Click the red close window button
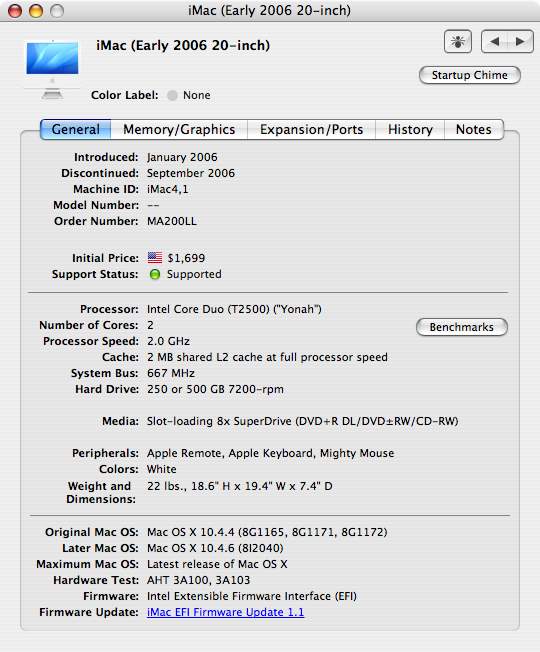540x652 pixels. click(x=15, y=10)
